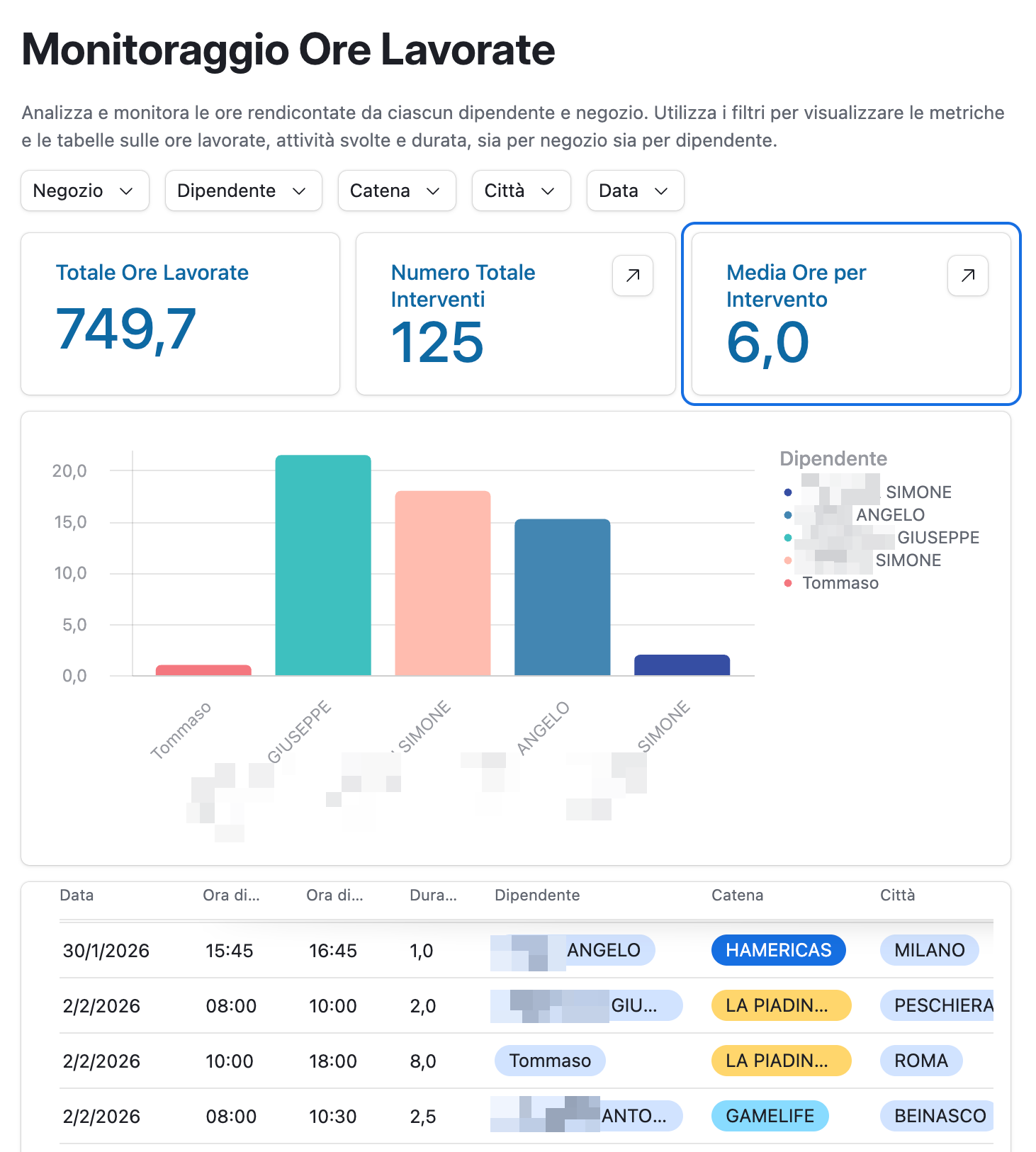This screenshot has width=1036, height=1152.
Task: Click pink SIMONE legend dot
Action: tap(788, 560)
